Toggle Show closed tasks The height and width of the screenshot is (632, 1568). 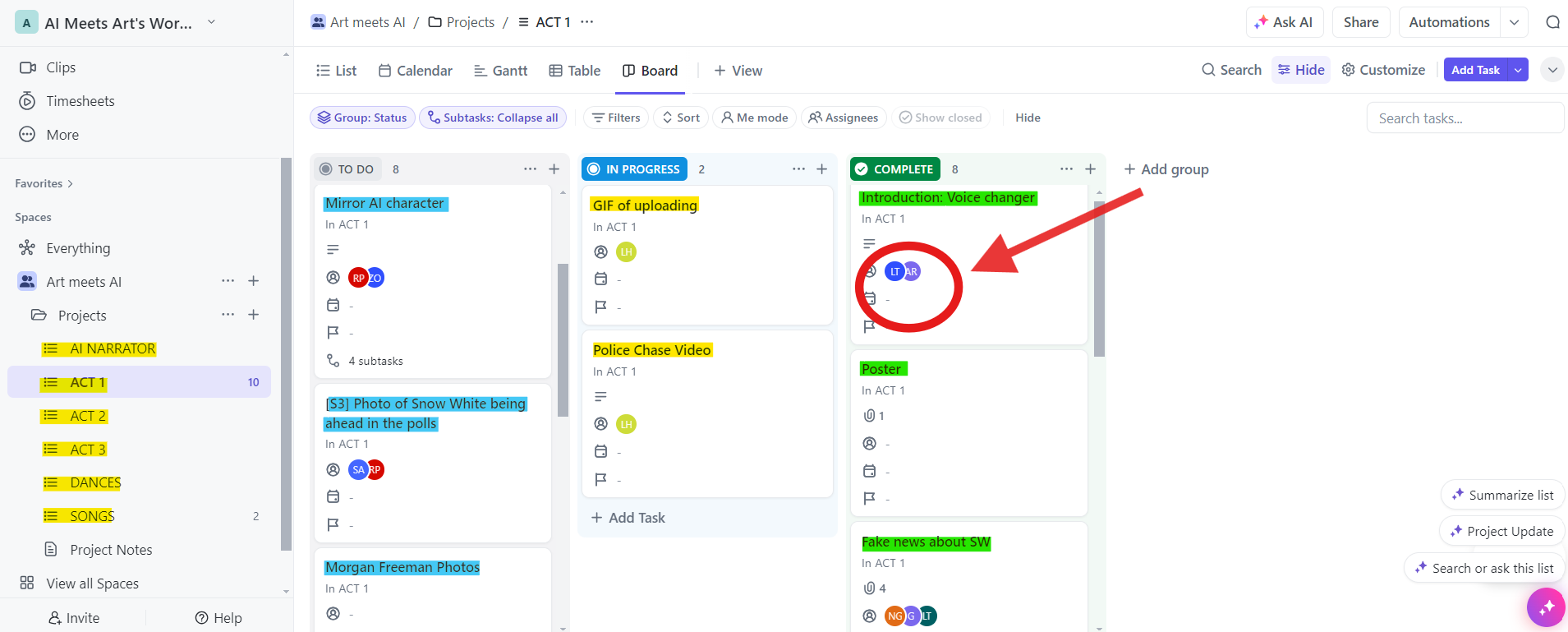(940, 118)
